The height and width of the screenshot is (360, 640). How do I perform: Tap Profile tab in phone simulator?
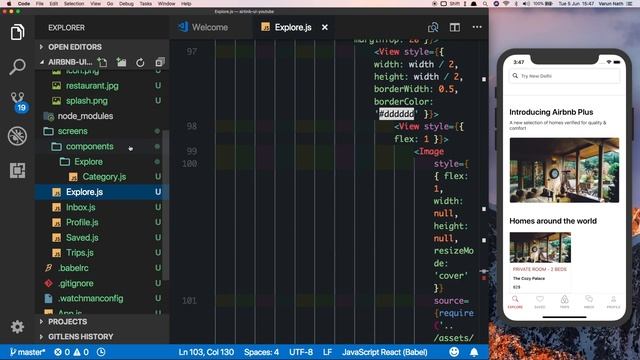point(613,302)
